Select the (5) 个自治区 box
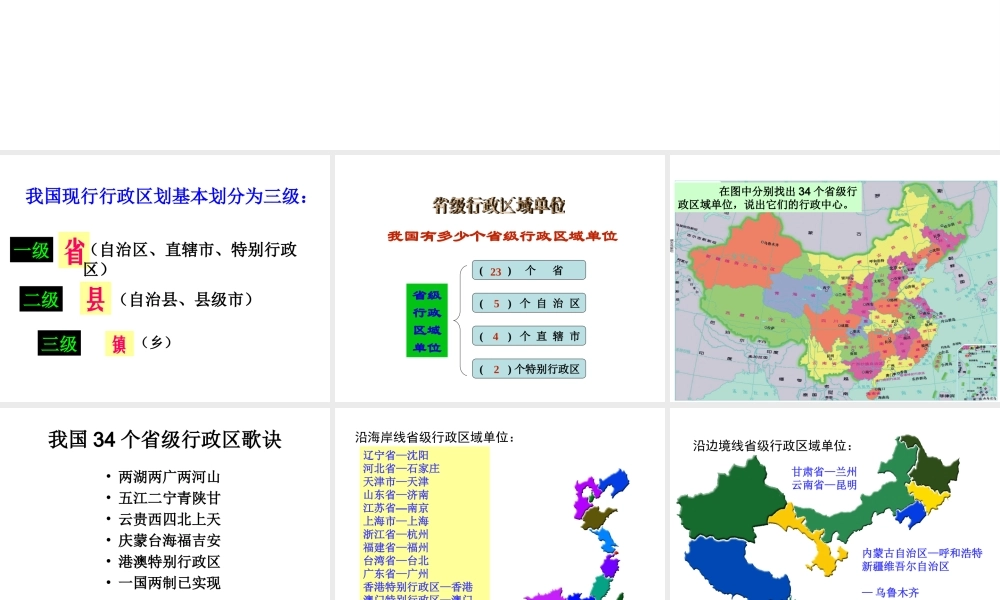The image size is (1000, 600). (x=529, y=304)
